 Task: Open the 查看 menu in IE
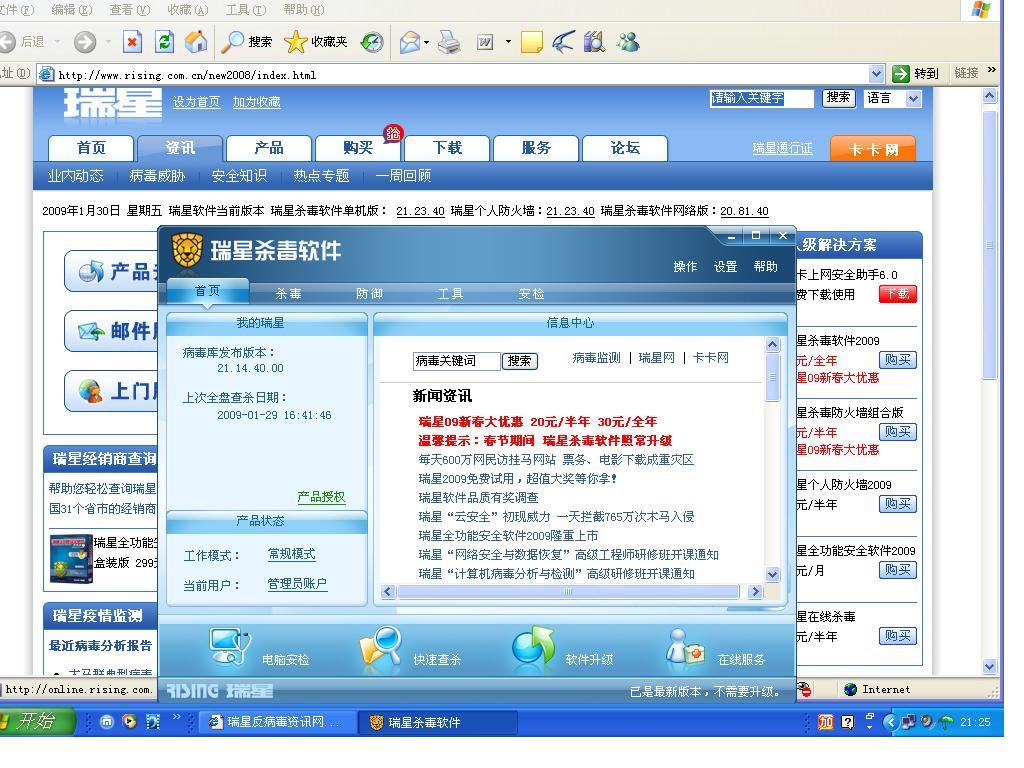(x=129, y=10)
